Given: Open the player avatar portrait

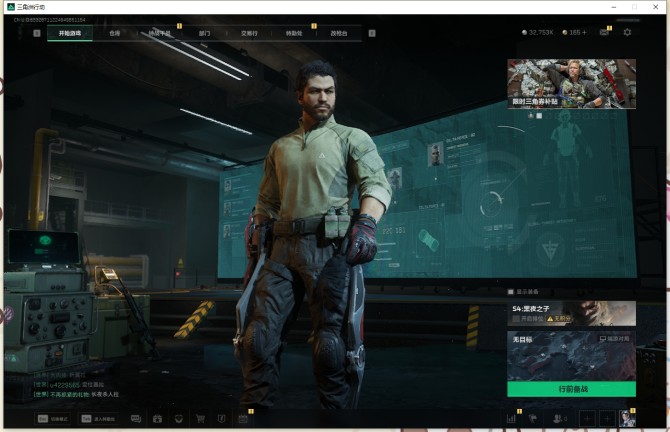Looking at the screenshot, I should (627, 418).
